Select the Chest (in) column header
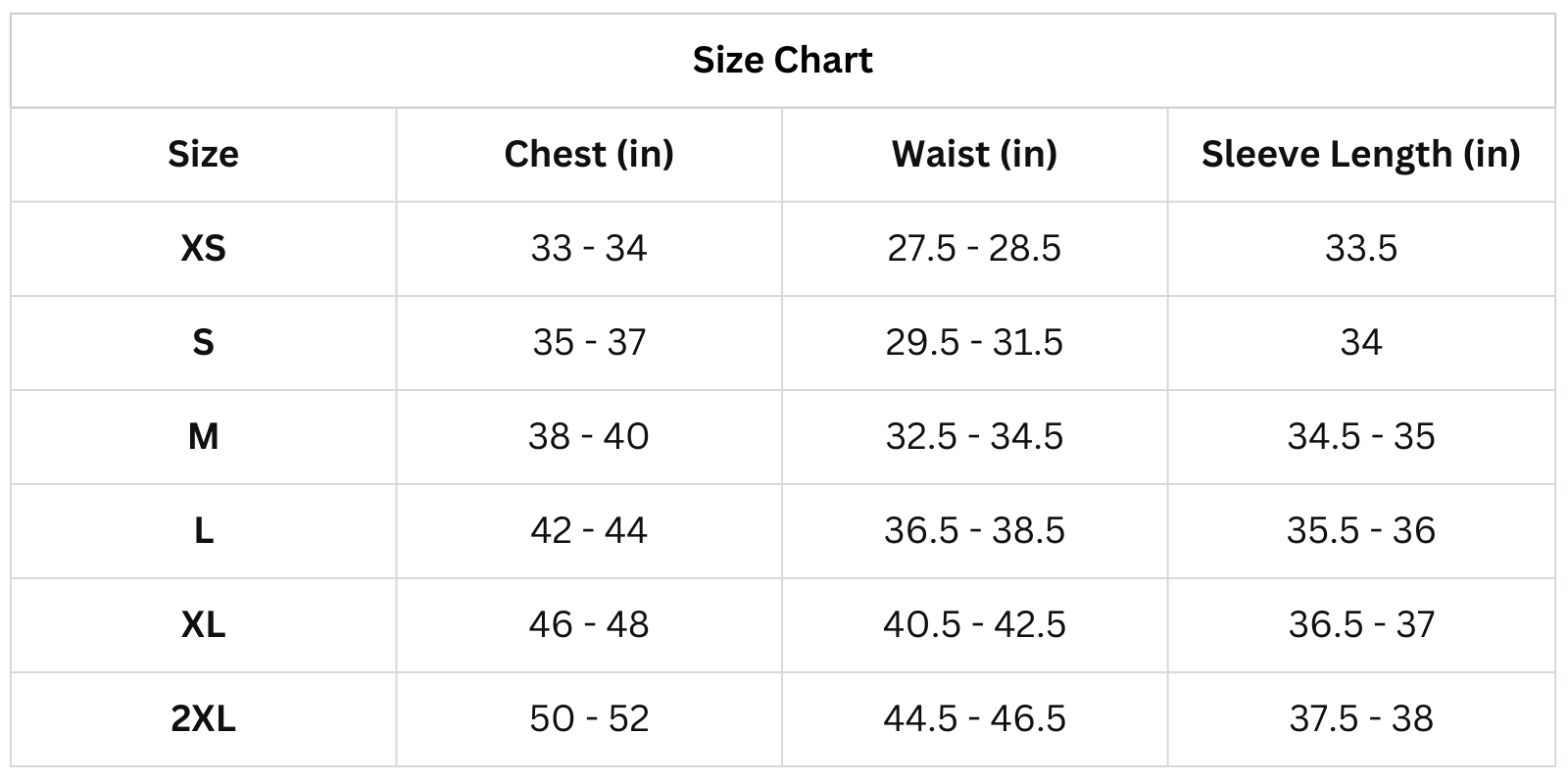This screenshot has width=1568, height=784. tap(589, 155)
